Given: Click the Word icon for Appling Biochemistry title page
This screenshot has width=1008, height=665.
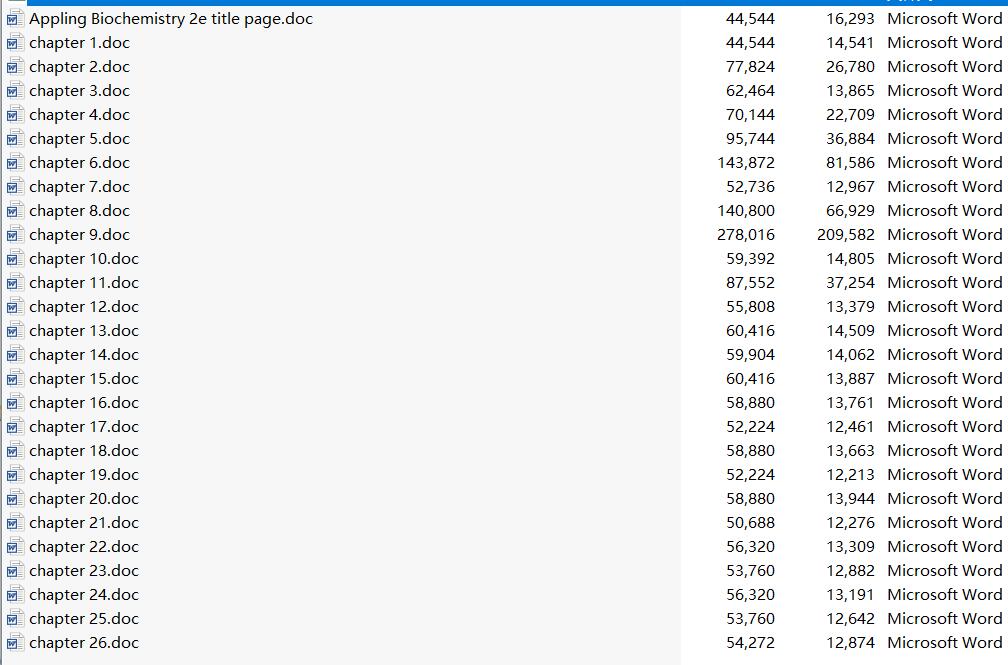Looking at the screenshot, I should click(15, 19).
